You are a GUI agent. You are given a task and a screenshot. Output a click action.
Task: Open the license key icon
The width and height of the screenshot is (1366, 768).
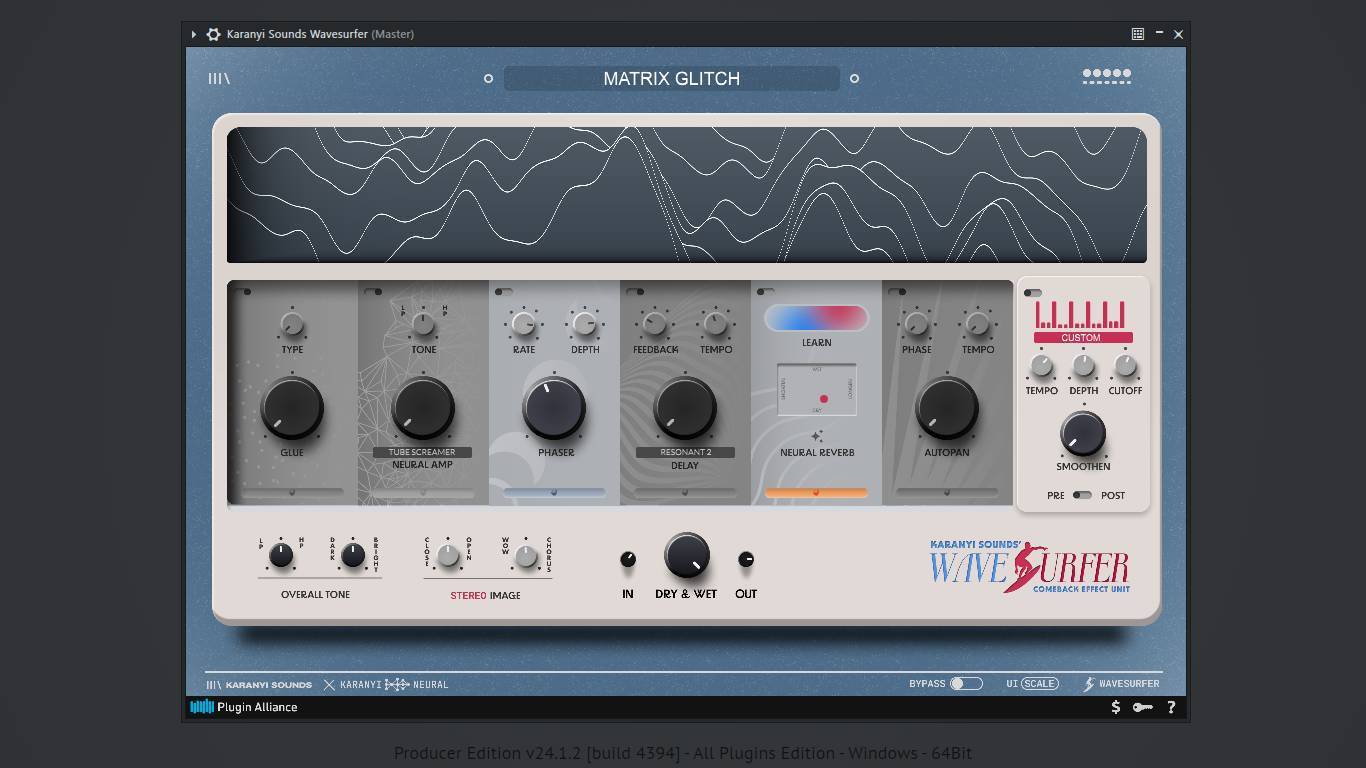(1142, 707)
